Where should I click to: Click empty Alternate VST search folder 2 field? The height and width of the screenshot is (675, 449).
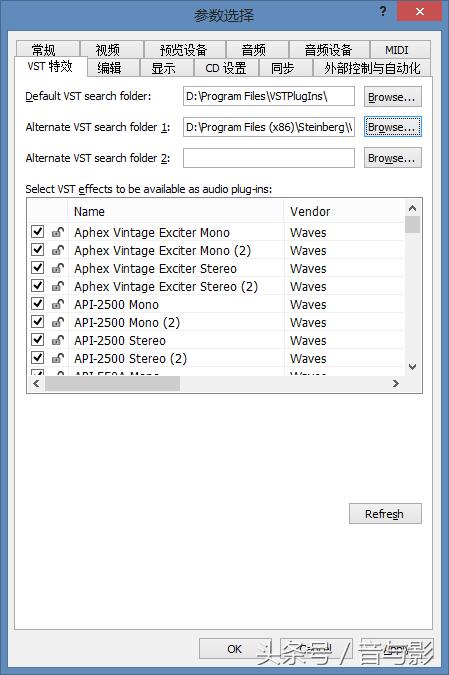[x=269, y=158]
